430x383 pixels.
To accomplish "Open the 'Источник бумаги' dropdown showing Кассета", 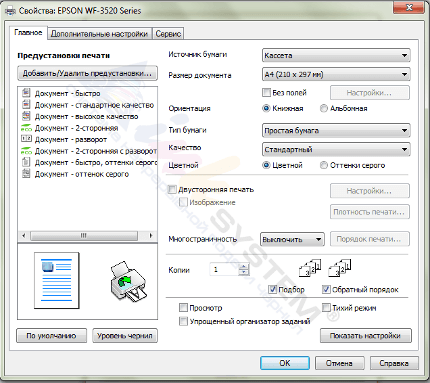I will tap(336, 55).
